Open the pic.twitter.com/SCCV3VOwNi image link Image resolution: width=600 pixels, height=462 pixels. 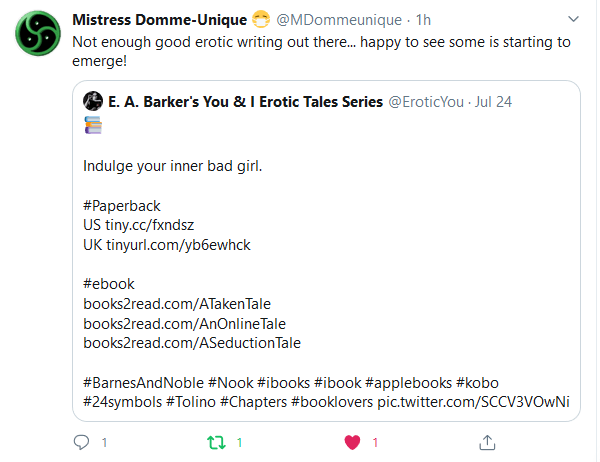(x=473, y=401)
